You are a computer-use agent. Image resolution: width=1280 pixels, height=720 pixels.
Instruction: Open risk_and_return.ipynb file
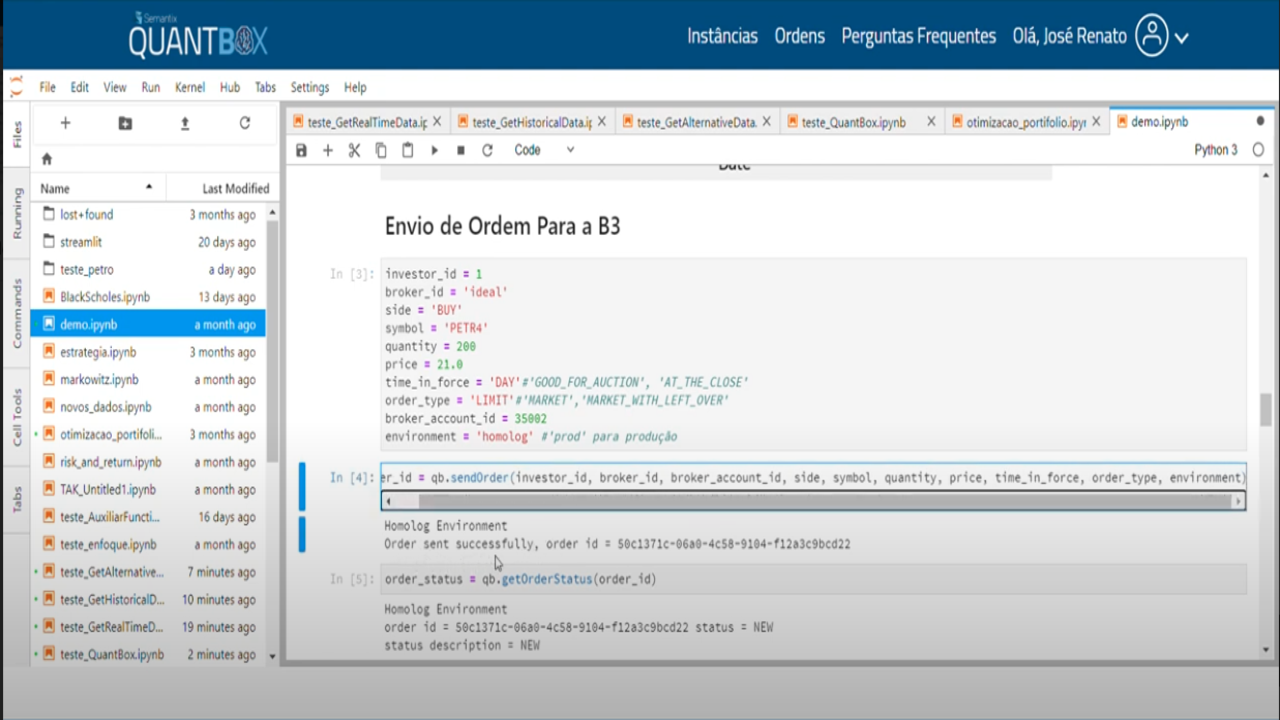click(150, 462)
